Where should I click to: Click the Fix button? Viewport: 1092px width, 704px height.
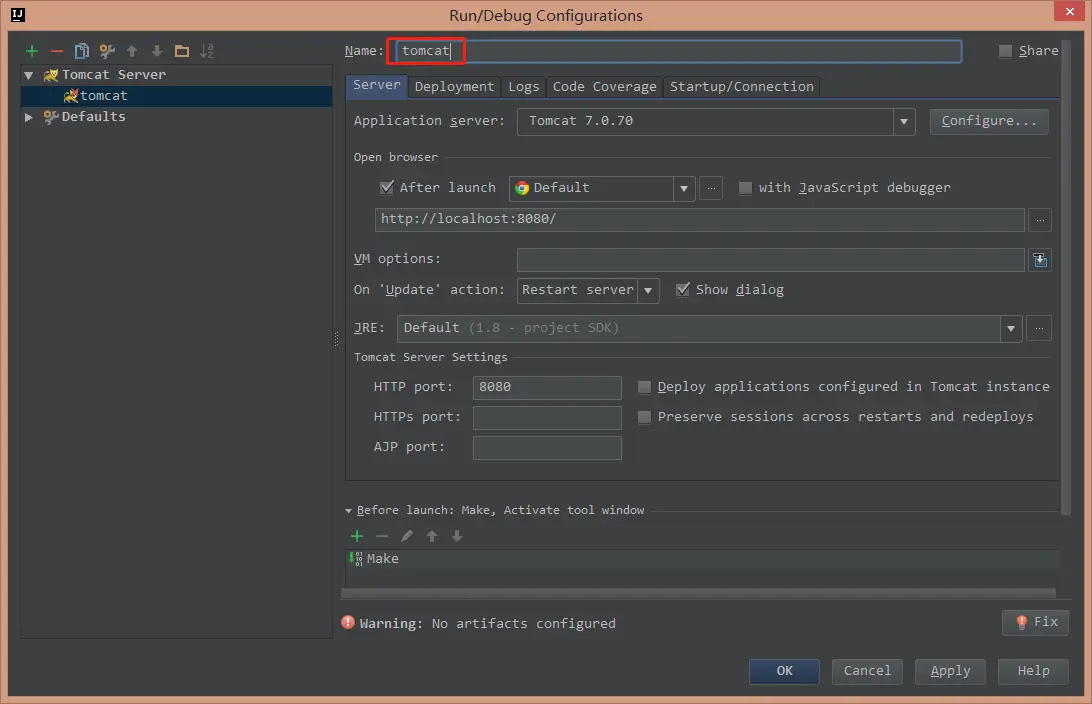coord(1036,622)
